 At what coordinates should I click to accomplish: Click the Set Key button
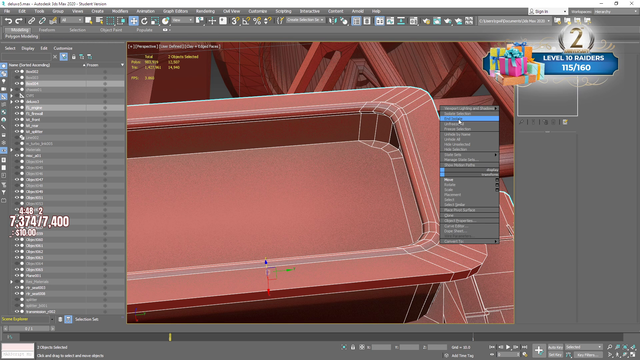tap(555, 355)
